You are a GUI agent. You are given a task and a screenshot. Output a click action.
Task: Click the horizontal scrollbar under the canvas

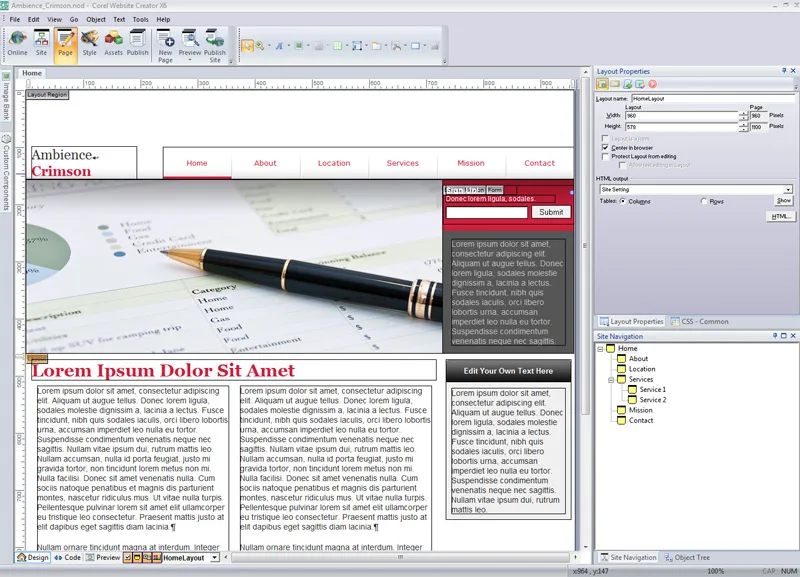click(x=400, y=557)
